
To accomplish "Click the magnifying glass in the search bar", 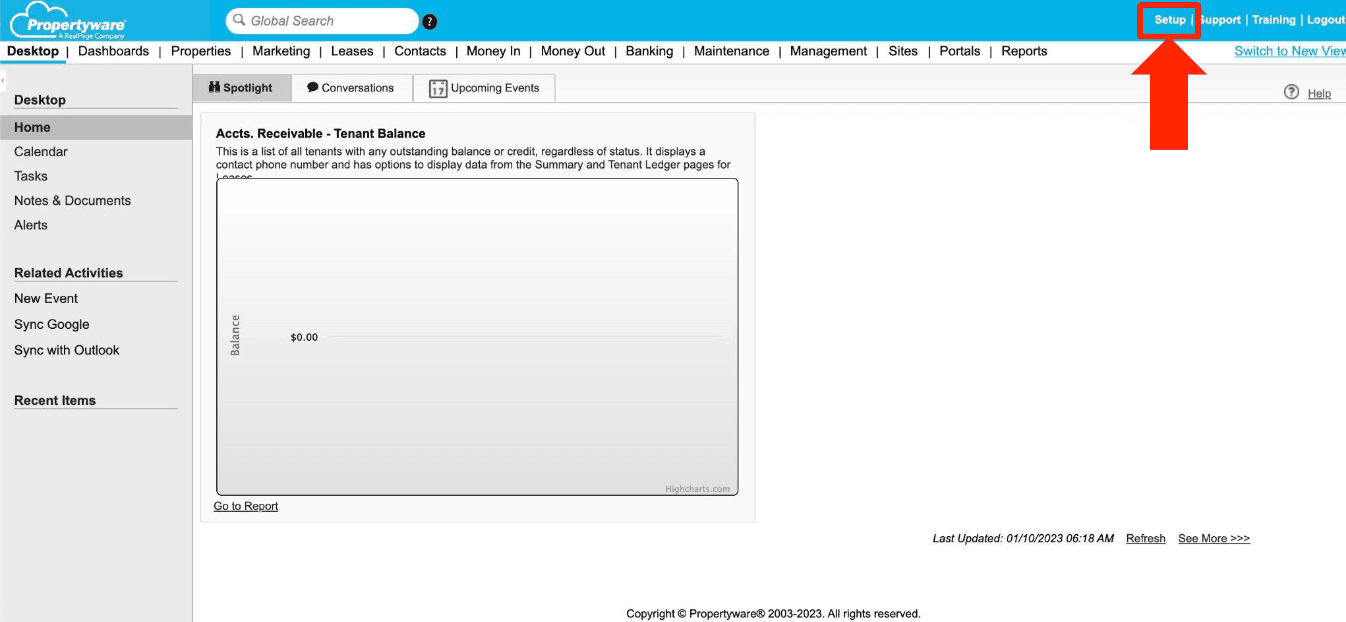I will [x=238, y=20].
